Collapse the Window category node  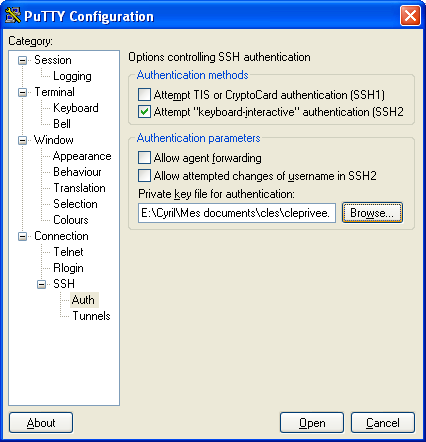coord(22,140)
